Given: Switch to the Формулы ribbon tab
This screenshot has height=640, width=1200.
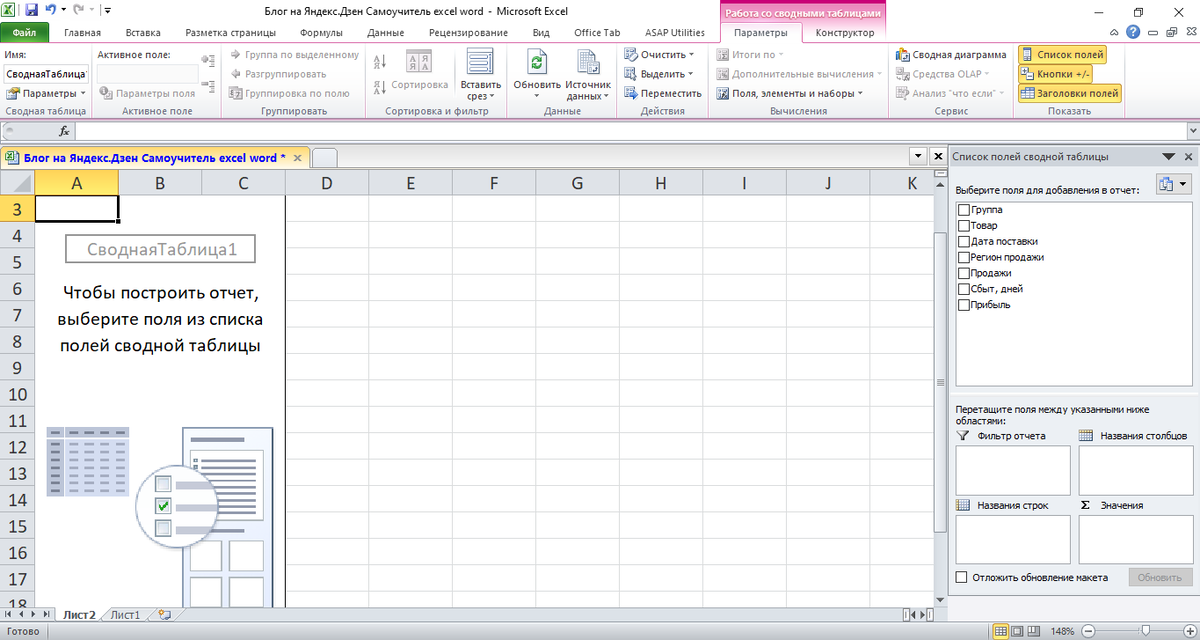Looking at the screenshot, I should tap(322, 32).
